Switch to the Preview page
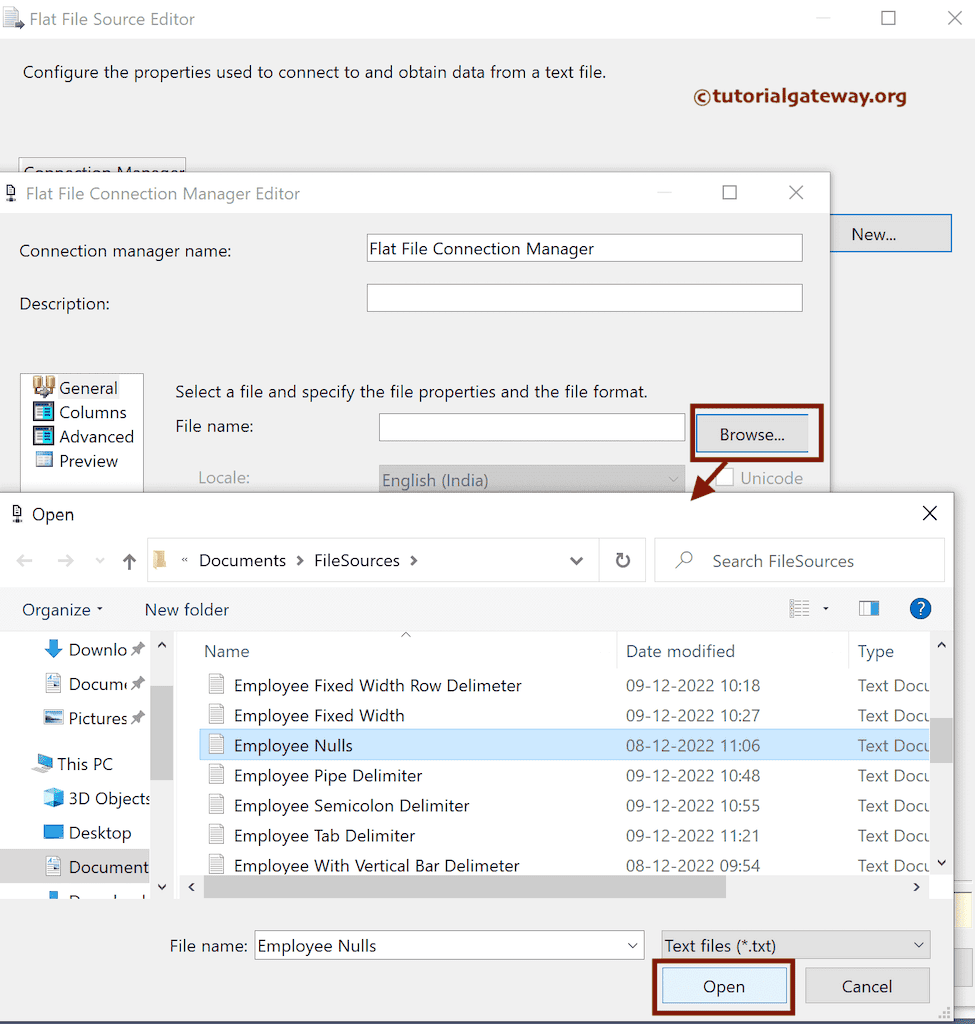 coord(91,460)
